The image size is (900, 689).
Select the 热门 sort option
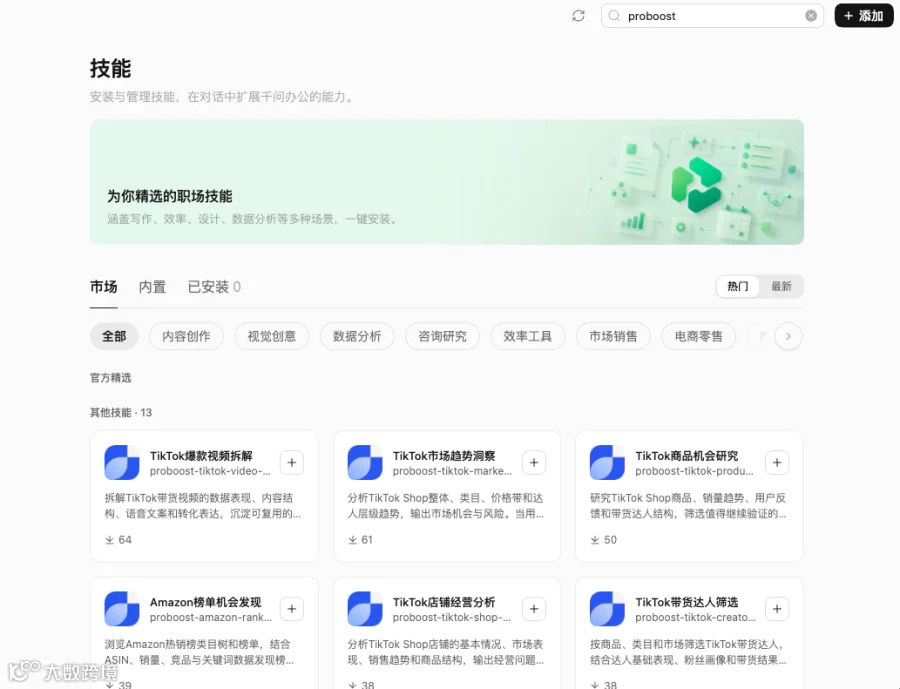click(x=738, y=287)
